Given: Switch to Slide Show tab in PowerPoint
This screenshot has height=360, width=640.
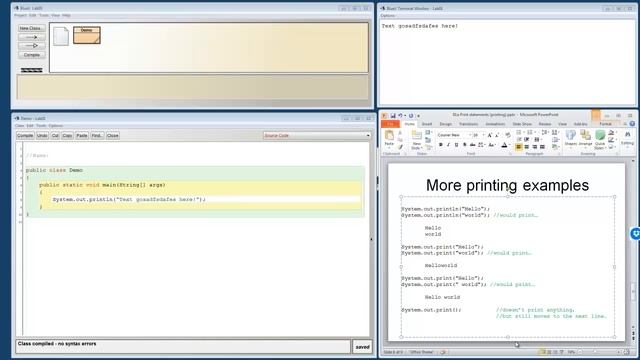Looking at the screenshot, I should click(522, 124).
